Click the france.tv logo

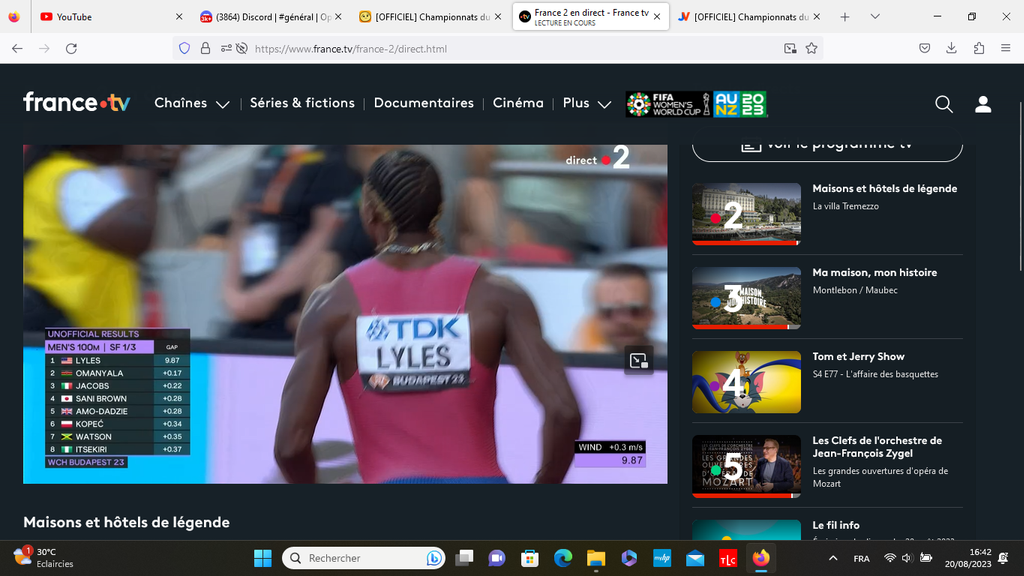coord(76,103)
